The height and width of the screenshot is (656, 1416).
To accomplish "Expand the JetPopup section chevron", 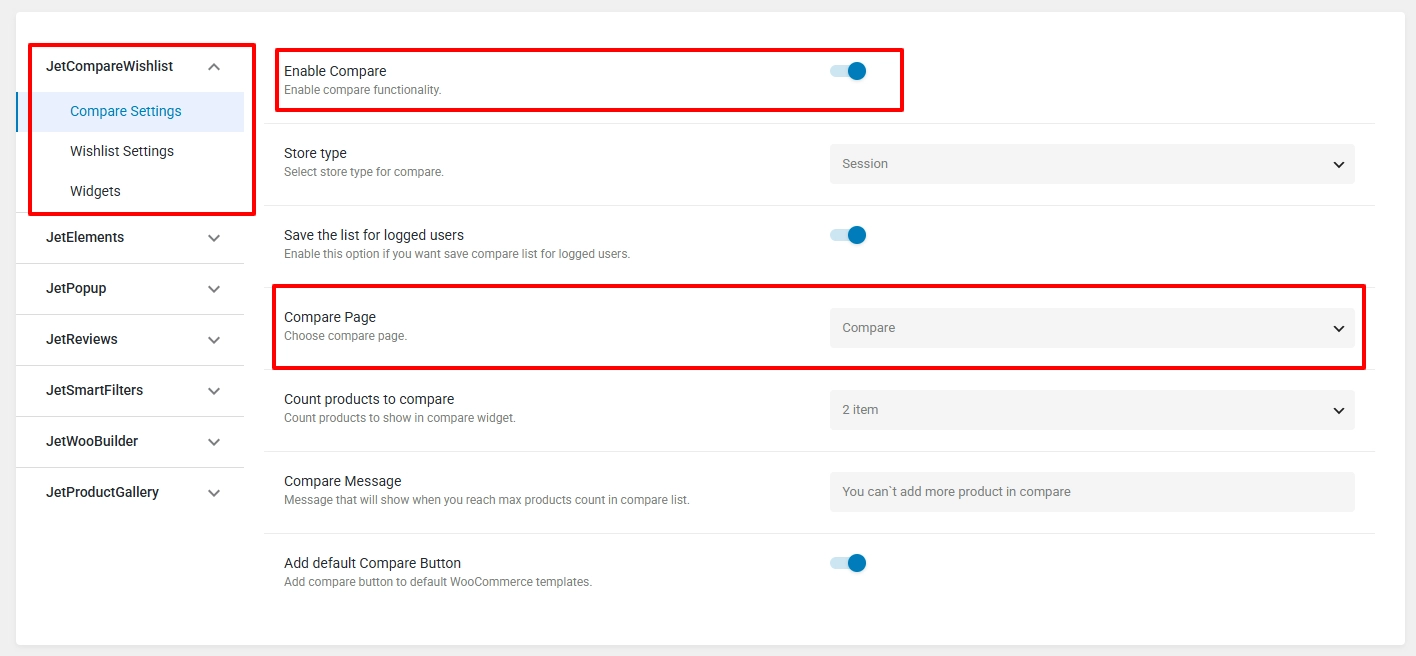I will pos(213,289).
